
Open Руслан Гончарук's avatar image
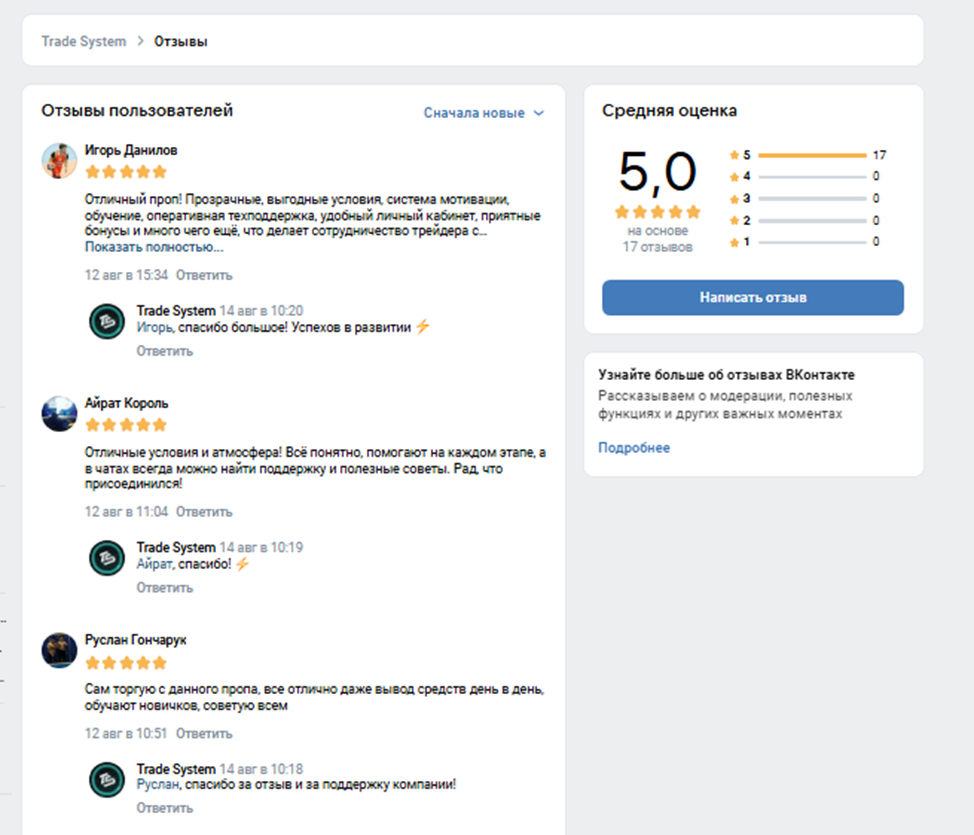click(x=59, y=650)
